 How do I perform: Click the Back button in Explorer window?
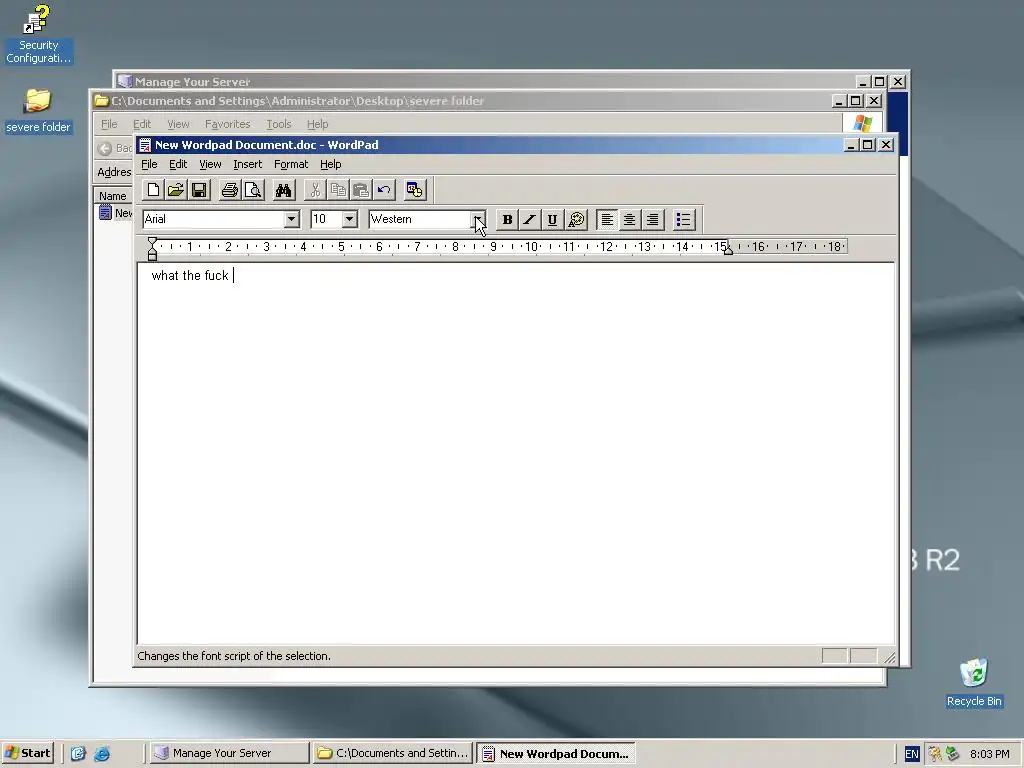[x=115, y=148]
